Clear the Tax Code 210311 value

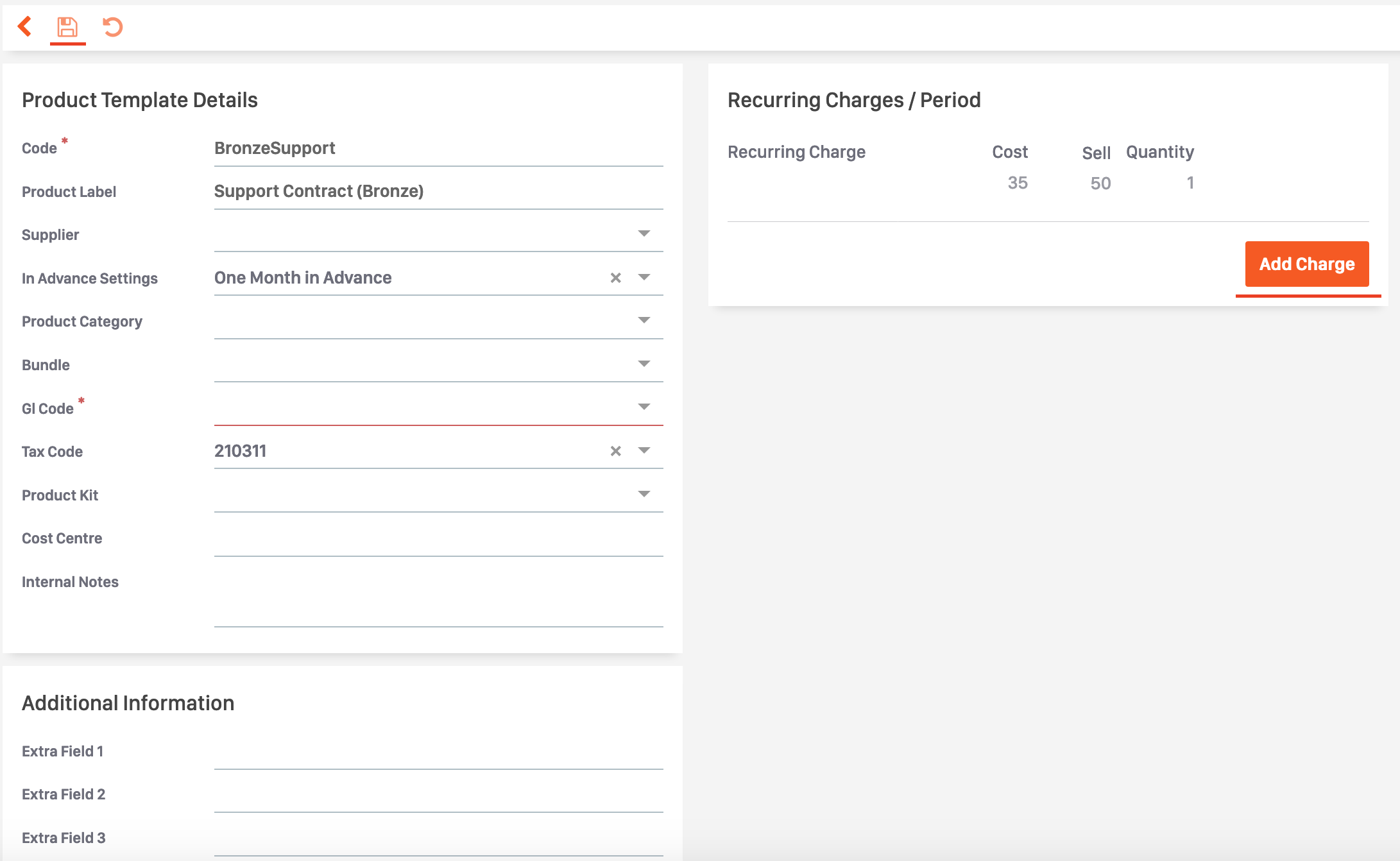click(x=615, y=450)
